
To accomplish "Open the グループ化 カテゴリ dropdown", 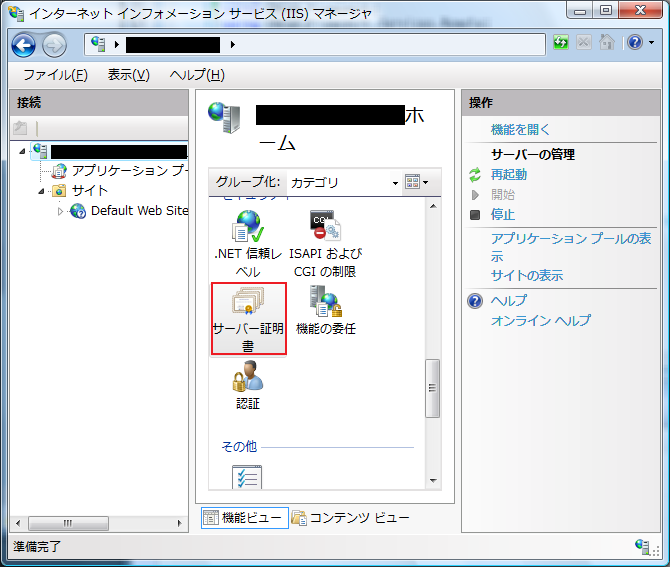I will coord(344,183).
